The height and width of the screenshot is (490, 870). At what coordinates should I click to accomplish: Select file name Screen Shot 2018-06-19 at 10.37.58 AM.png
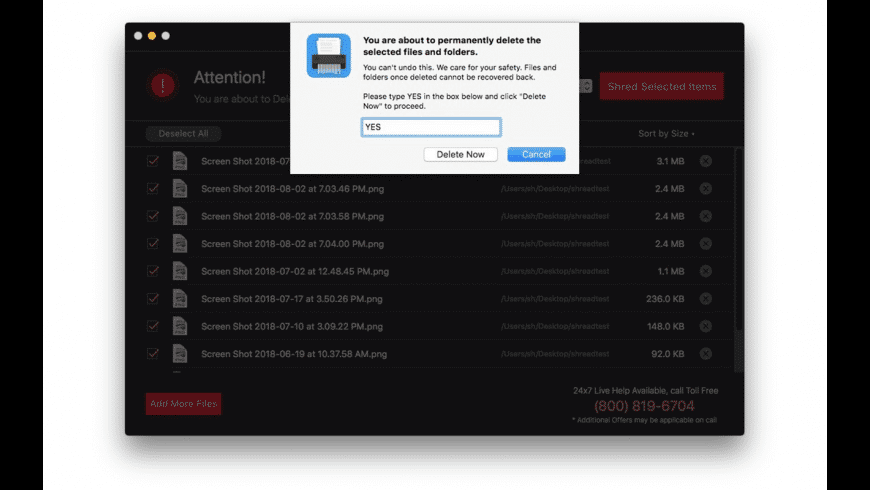(x=294, y=353)
